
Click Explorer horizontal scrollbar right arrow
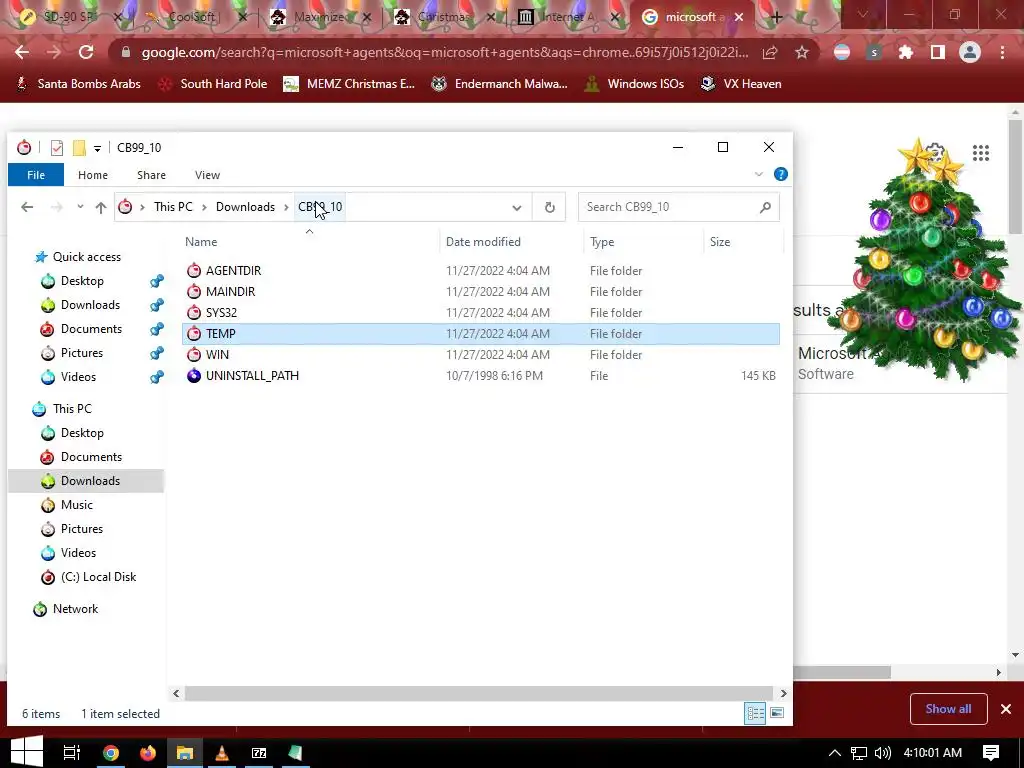coord(784,694)
